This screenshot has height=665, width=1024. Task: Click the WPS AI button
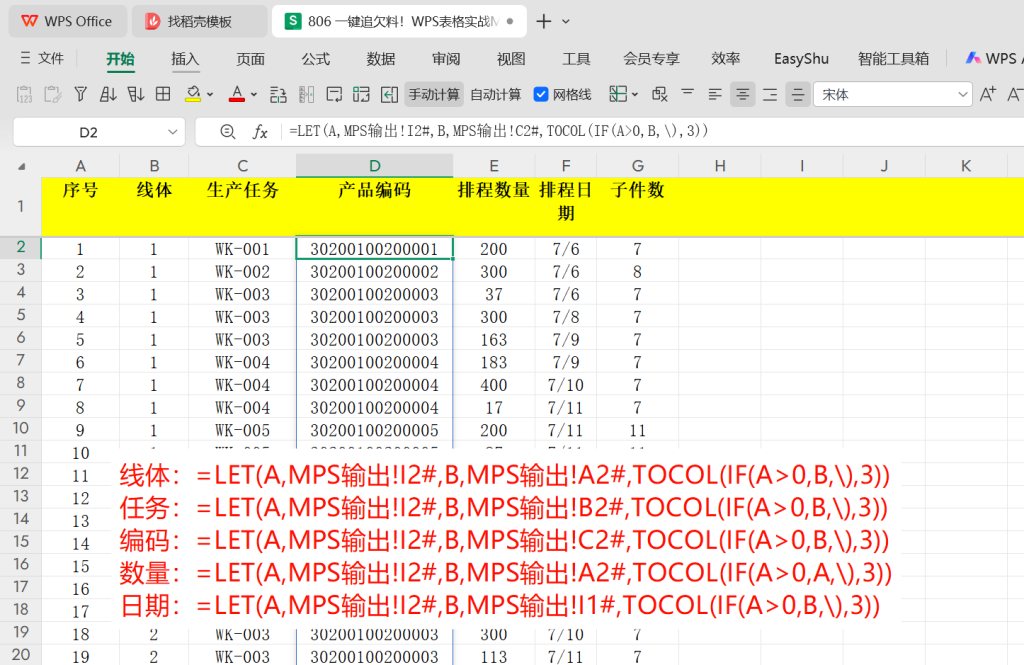(994, 59)
